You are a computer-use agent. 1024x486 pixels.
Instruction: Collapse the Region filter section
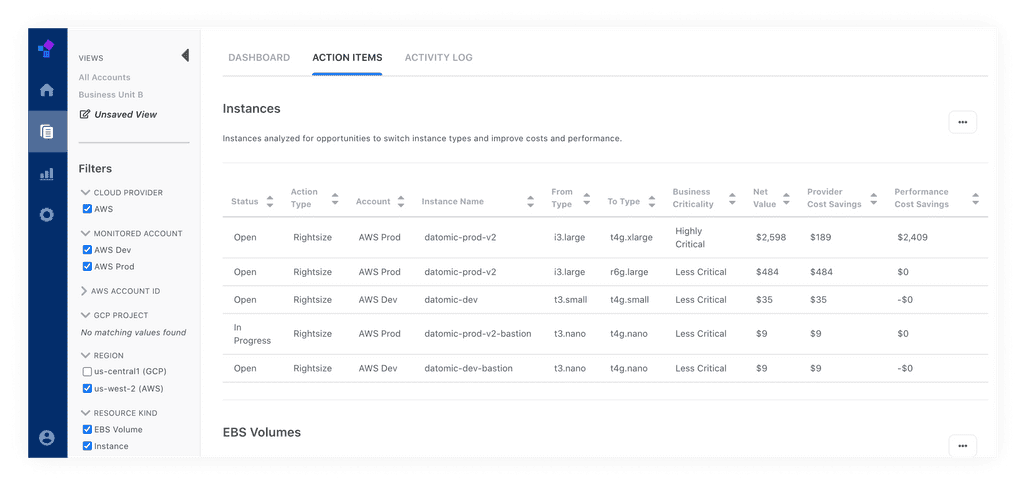click(83, 355)
